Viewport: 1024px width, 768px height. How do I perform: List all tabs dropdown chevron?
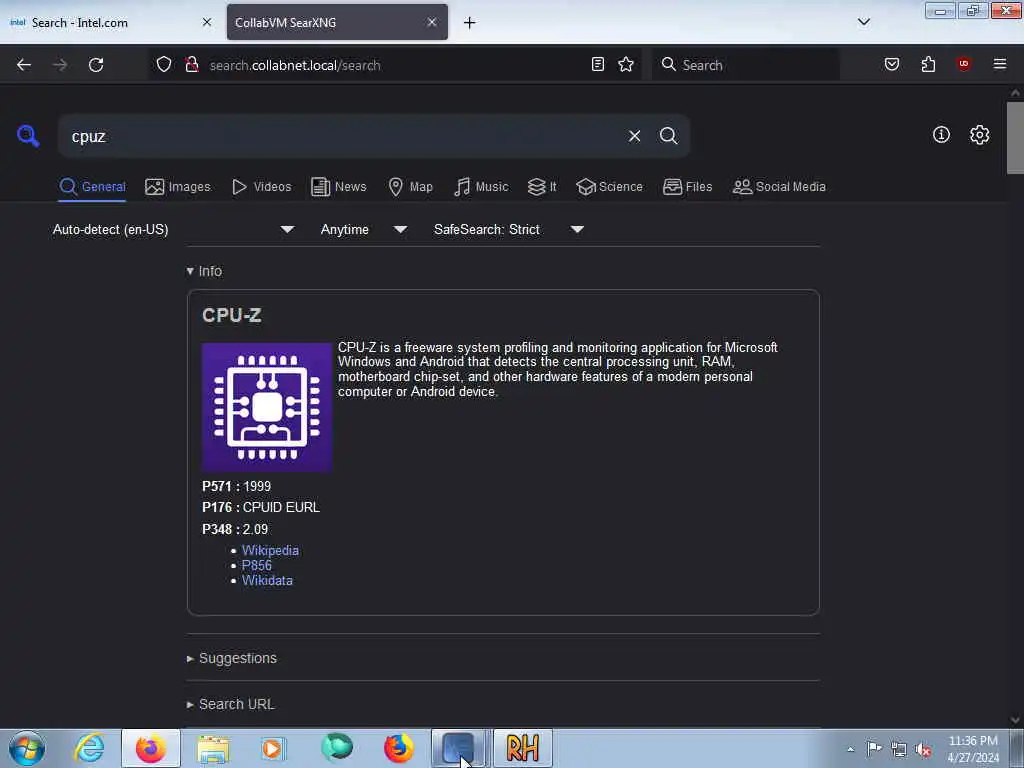point(863,22)
